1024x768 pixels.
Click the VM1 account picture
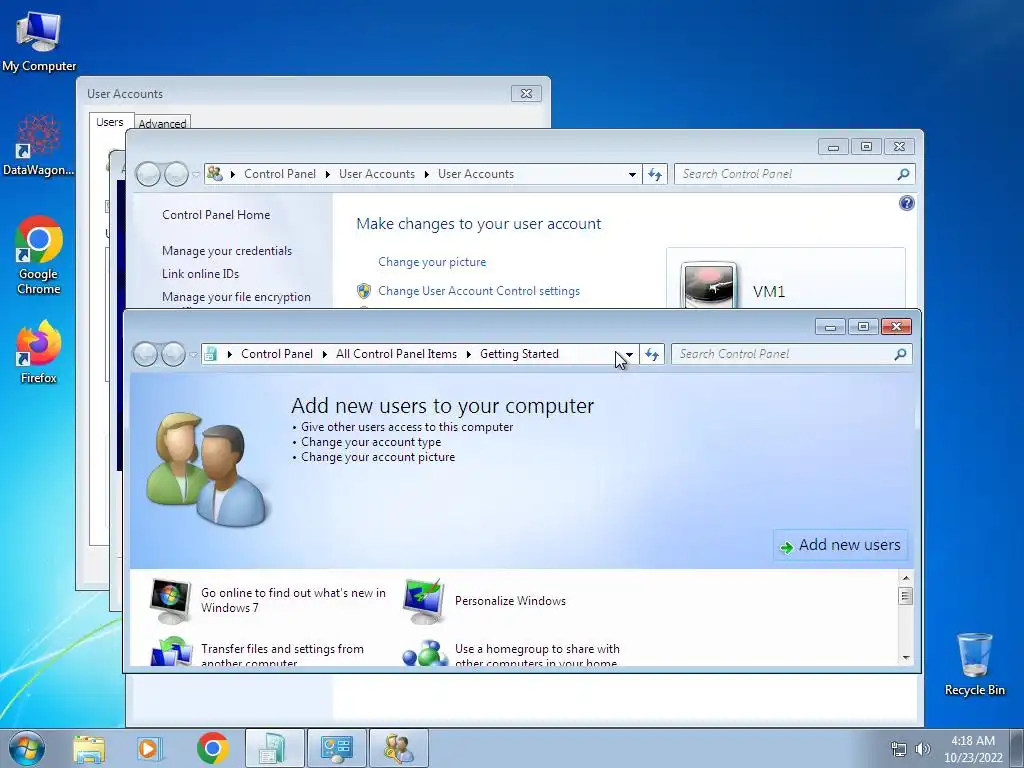tap(709, 285)
